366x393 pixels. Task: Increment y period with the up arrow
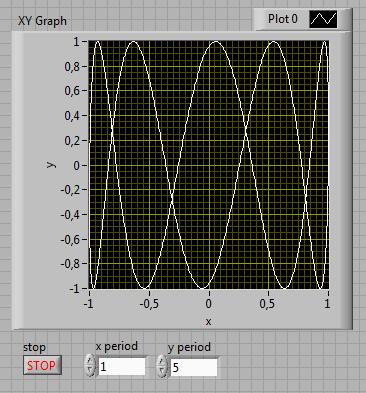coord(162,361)
